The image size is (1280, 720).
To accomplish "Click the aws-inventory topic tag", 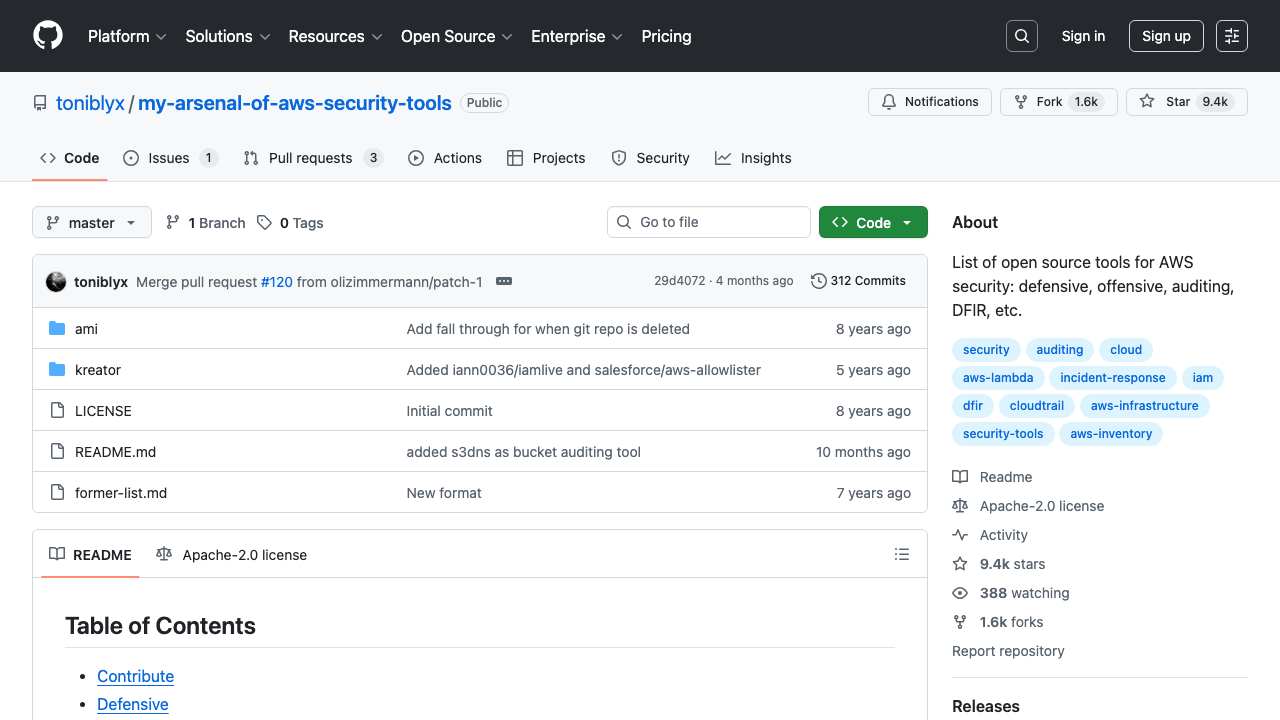I will pos(1111,434).
